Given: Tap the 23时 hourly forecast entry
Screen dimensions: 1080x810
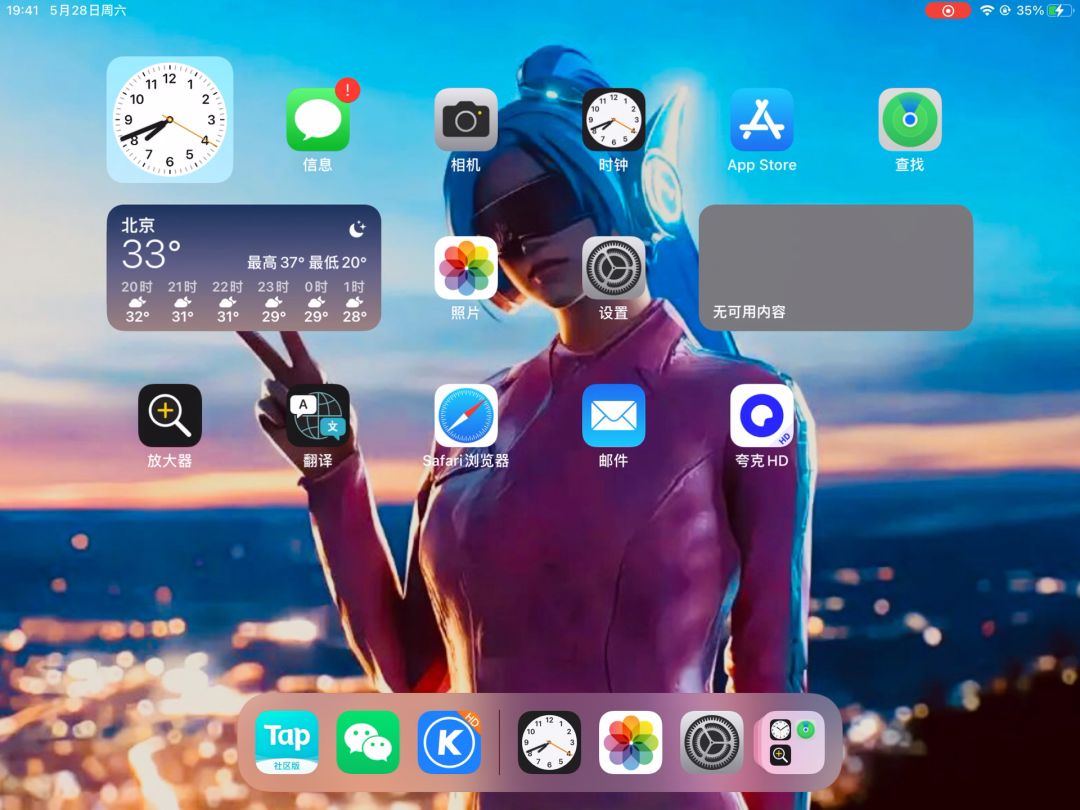Looking at the screenshot, I should [273, 301].
